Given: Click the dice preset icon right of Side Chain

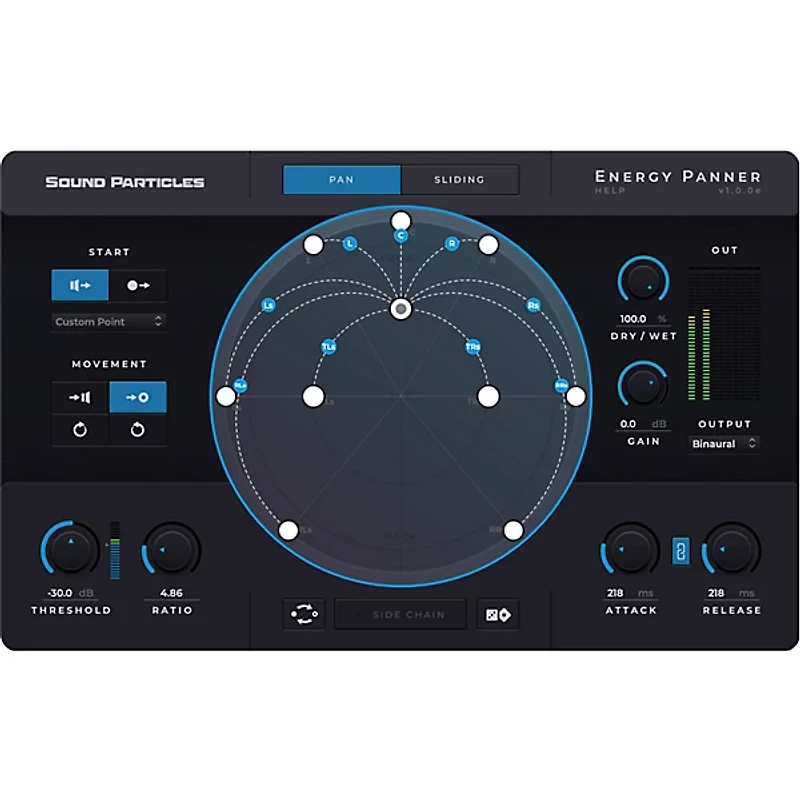Looking at the screenshot, I should point(498,614).
